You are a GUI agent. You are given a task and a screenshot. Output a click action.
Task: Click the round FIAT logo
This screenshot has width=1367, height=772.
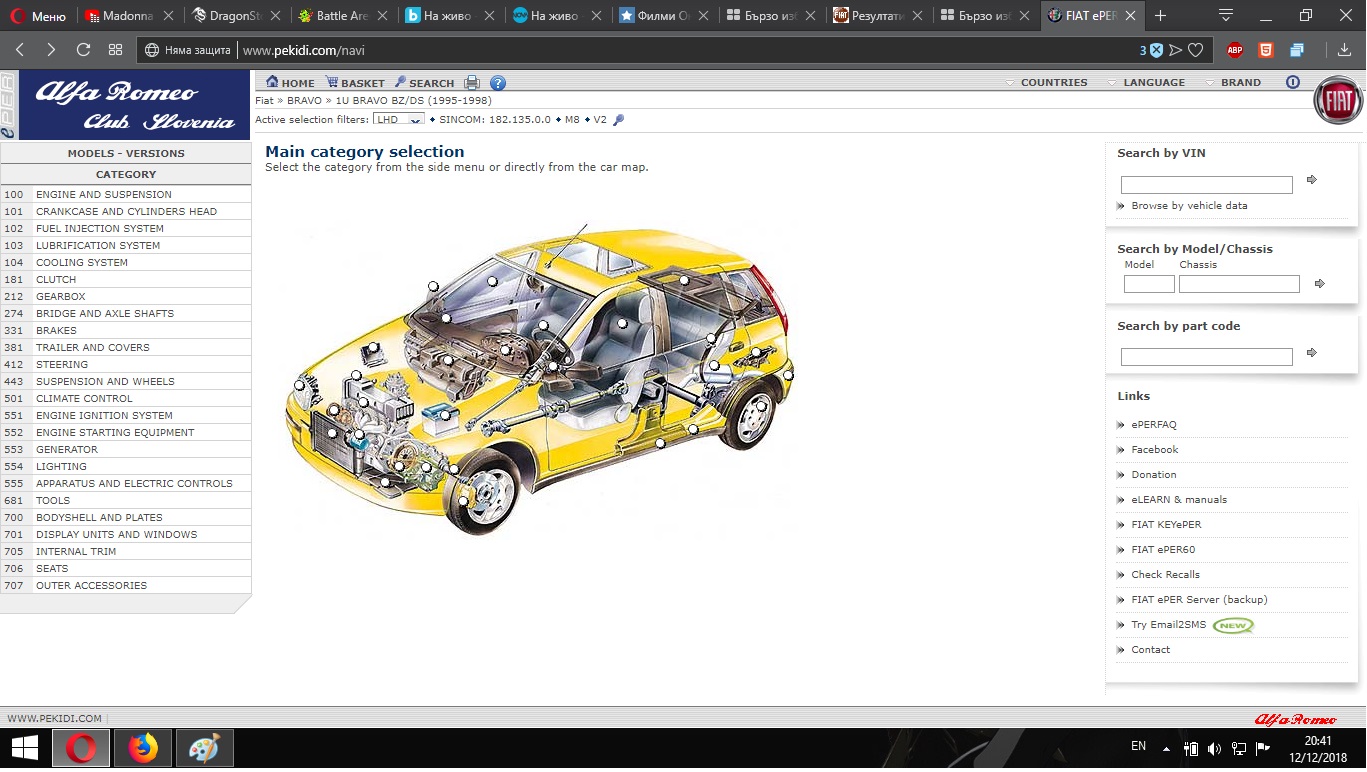pos(1337,100)
